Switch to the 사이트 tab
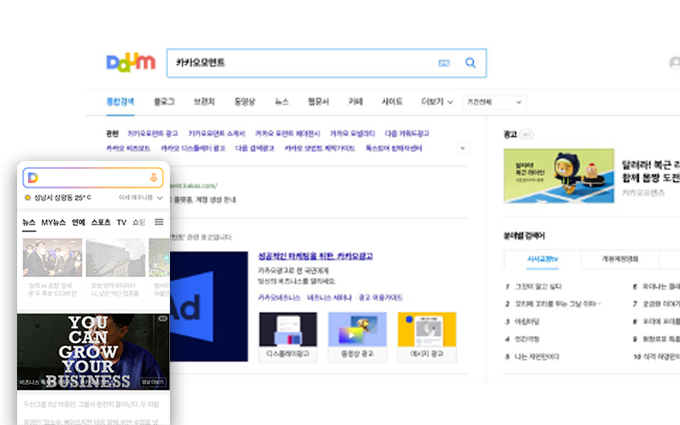This screenshot has height=425, width=680. [392, 102]
